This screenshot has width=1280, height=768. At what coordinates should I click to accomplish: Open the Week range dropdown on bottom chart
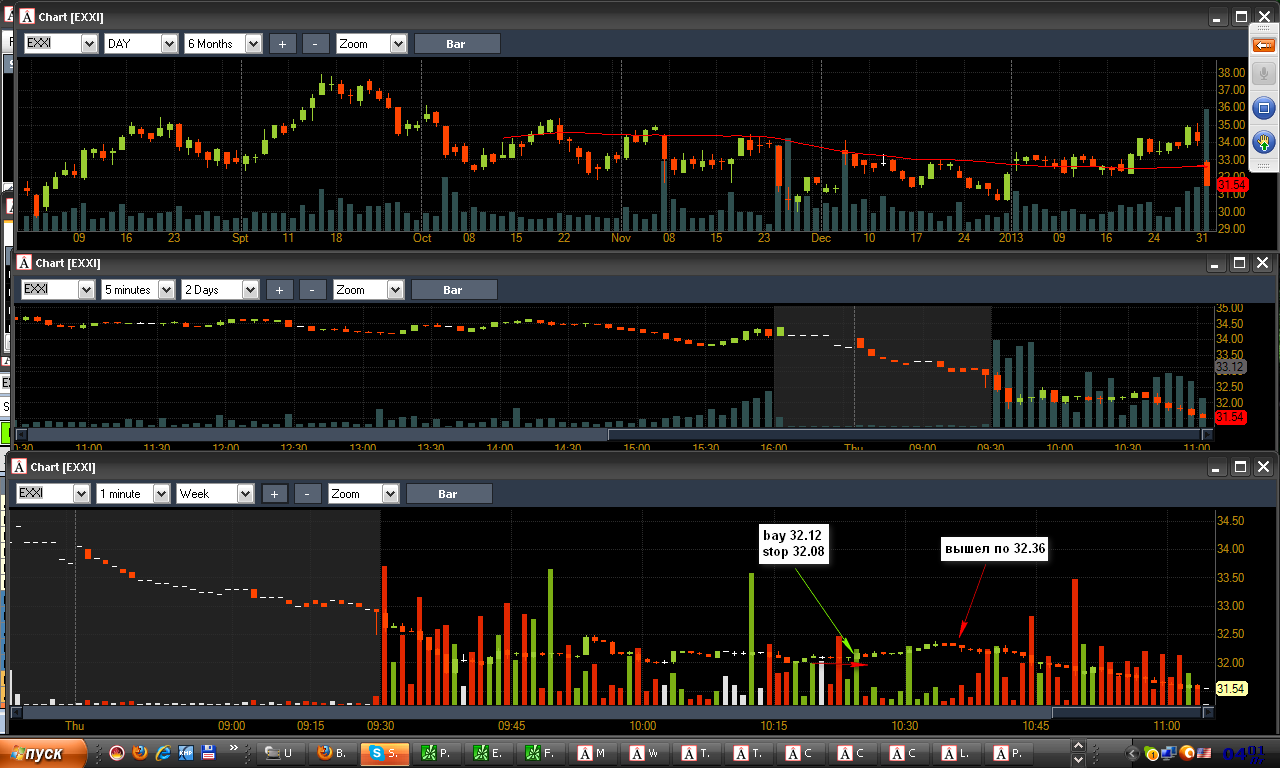pyautogui.click(x=216, y=494)
